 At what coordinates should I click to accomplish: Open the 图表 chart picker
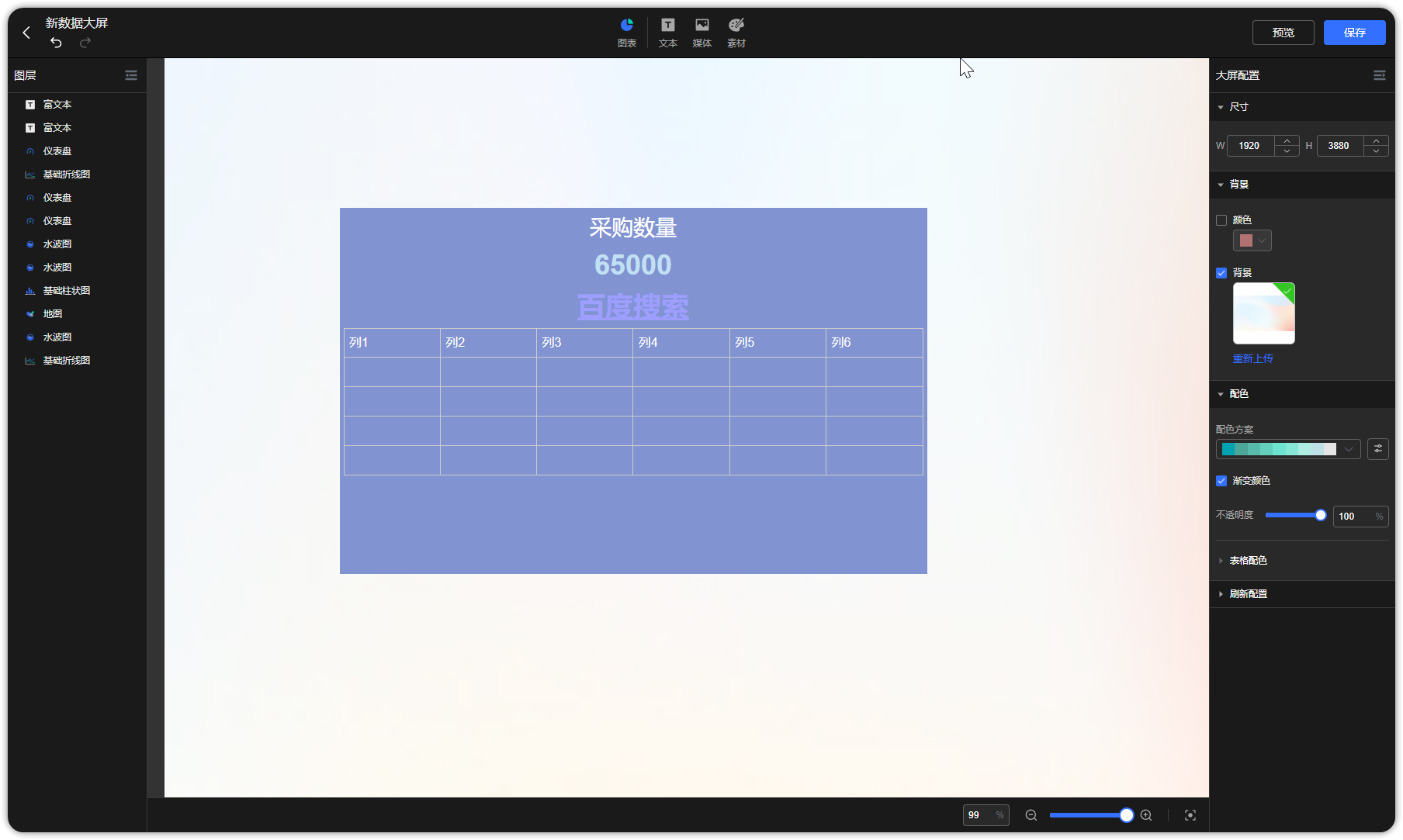coord(626,32)
